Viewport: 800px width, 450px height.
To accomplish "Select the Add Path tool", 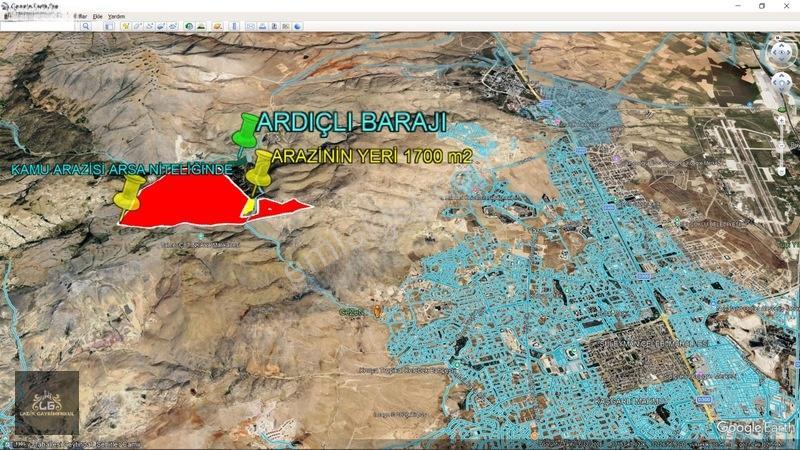I will click(x=149, y=26).
